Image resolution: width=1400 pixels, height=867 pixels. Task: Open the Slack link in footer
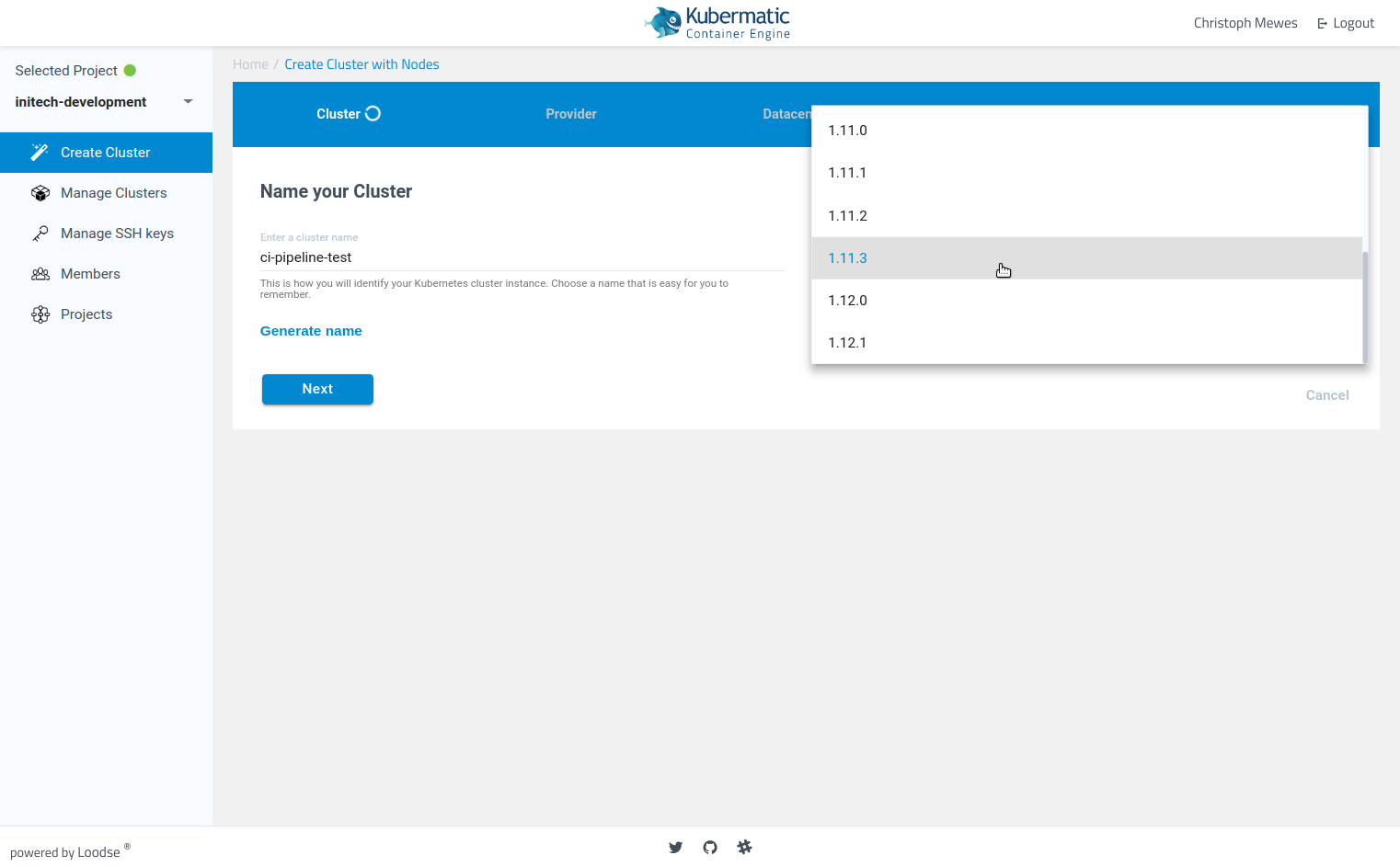coord(745,848)
